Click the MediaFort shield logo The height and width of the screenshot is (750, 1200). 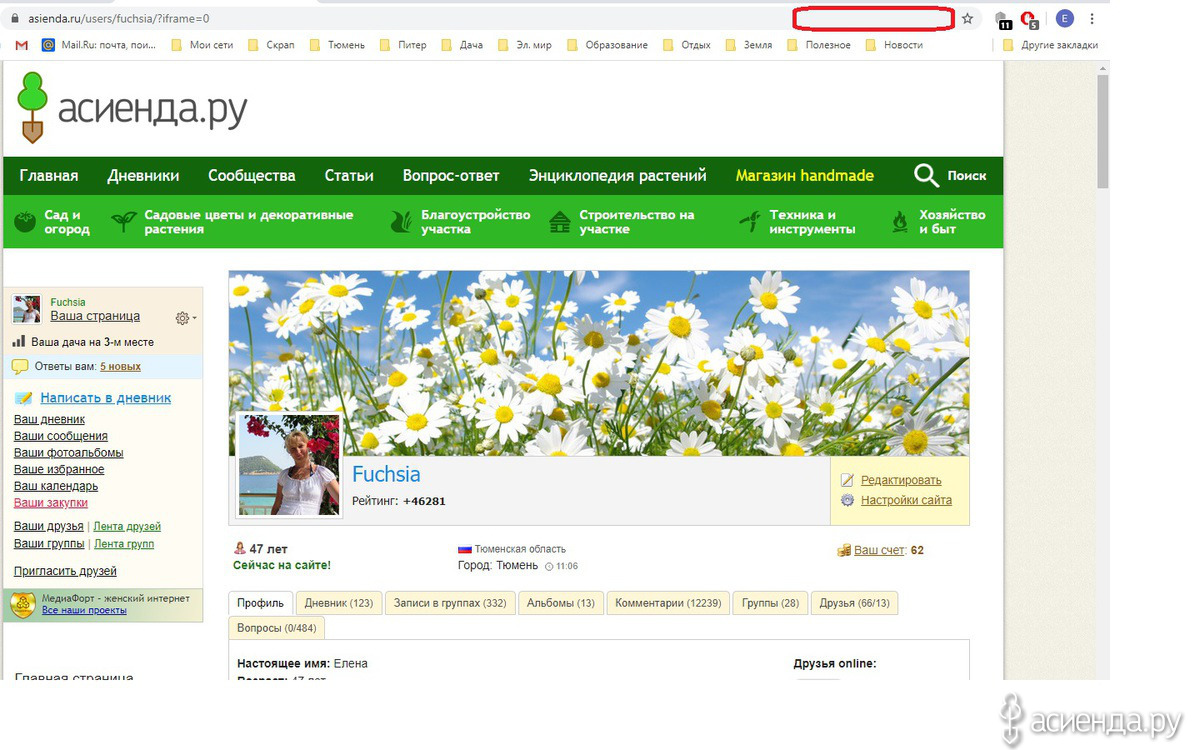[24, 604]
